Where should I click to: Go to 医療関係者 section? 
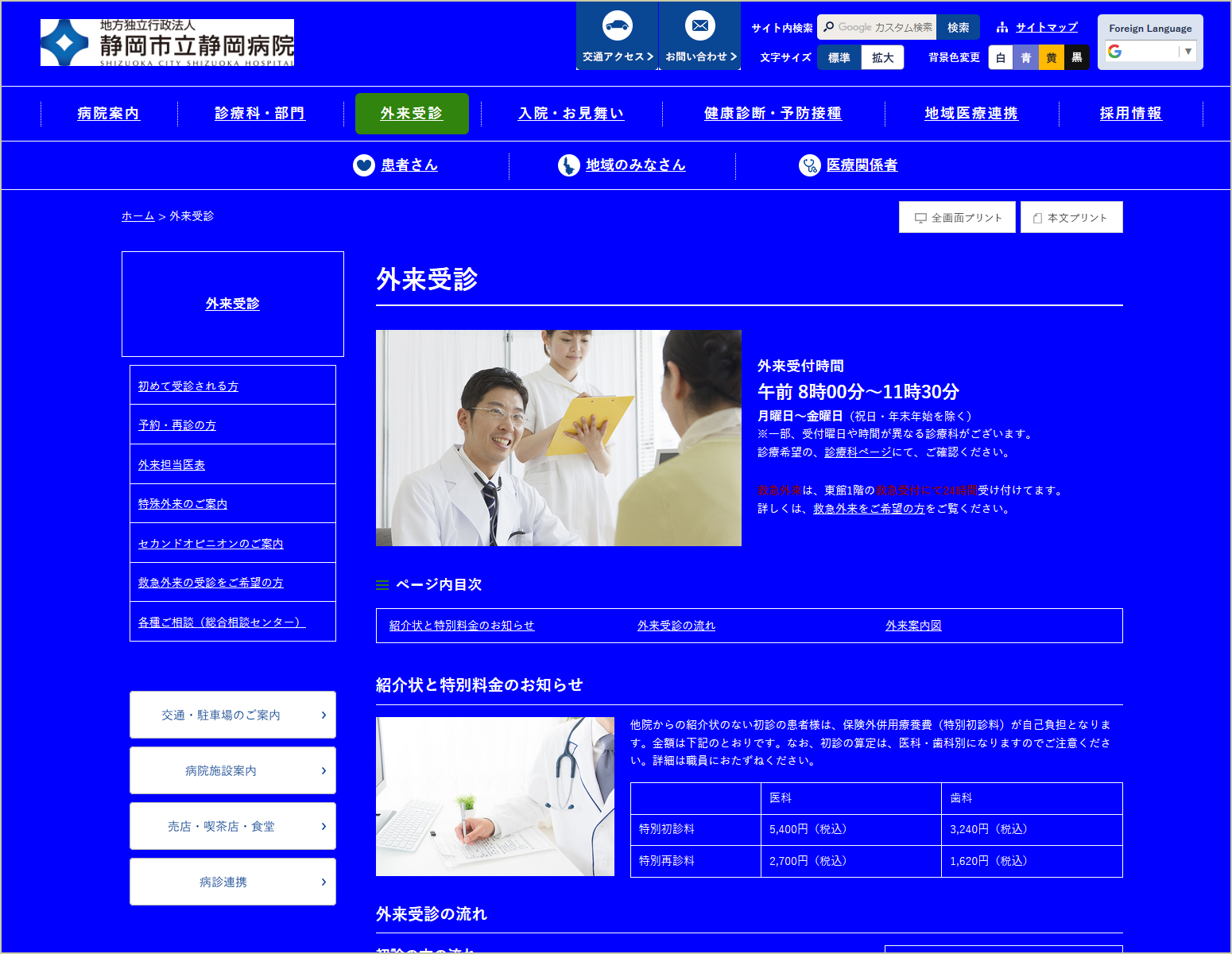(862, 165)
